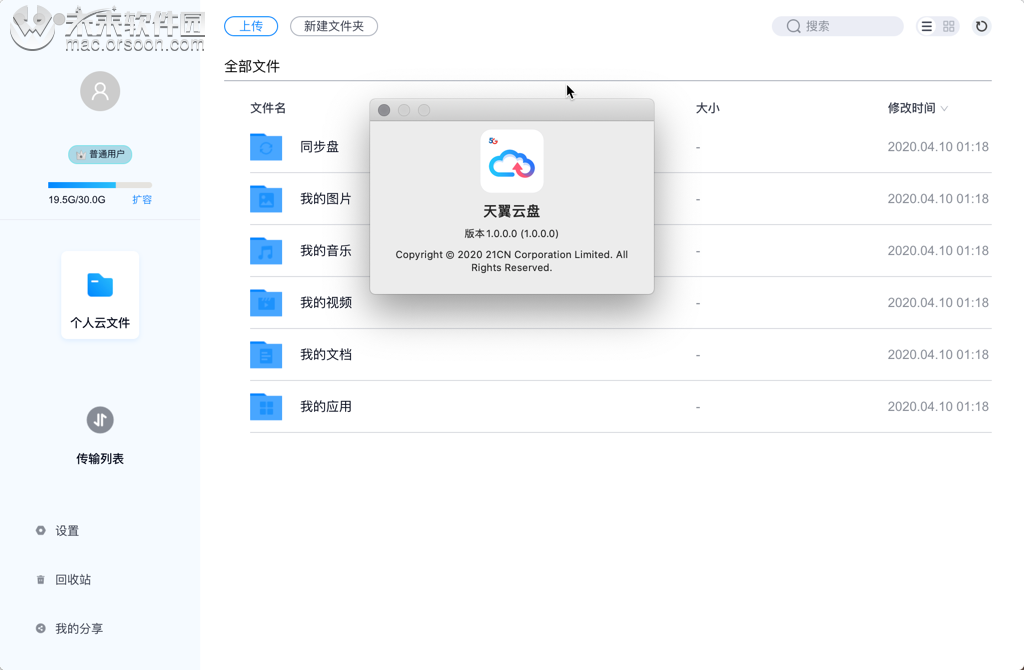Click the user avatar in the sidebar
The height and width of the screenshot is (670, 1024).
pyautogui.click(x=99, y=91)
